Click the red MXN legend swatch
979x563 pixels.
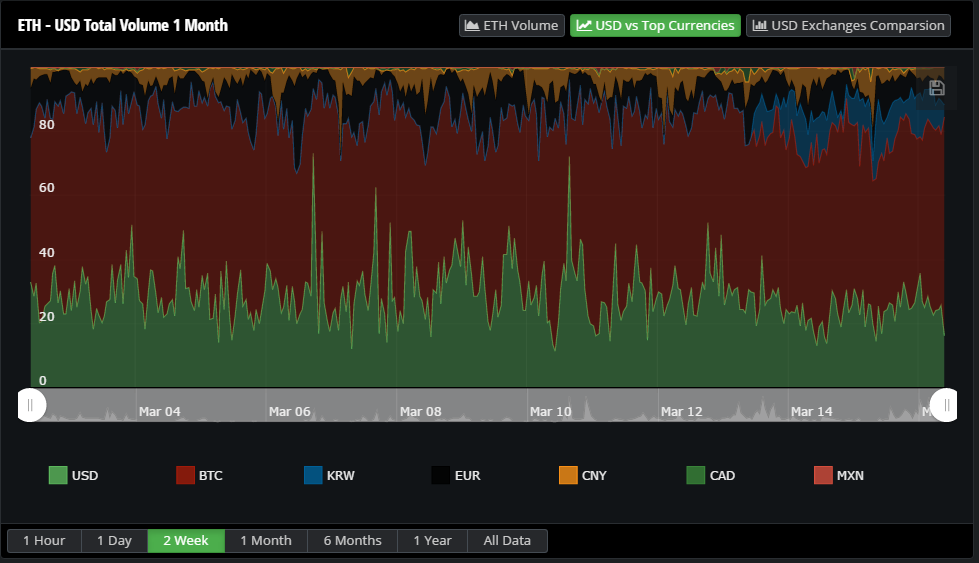pos(823,476)
